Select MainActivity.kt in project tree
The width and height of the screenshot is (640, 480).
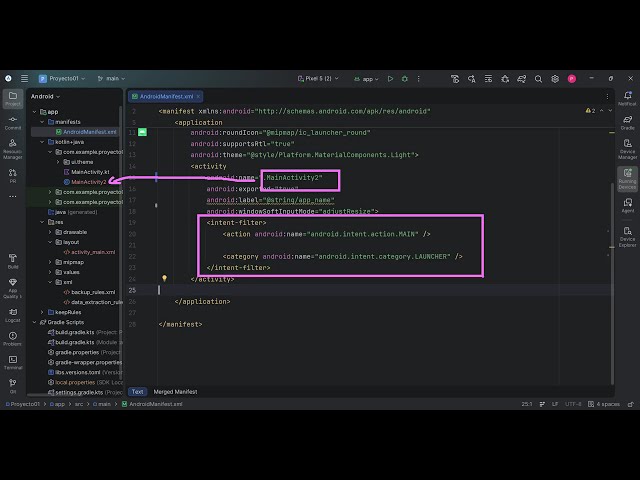tap(87, 172)
